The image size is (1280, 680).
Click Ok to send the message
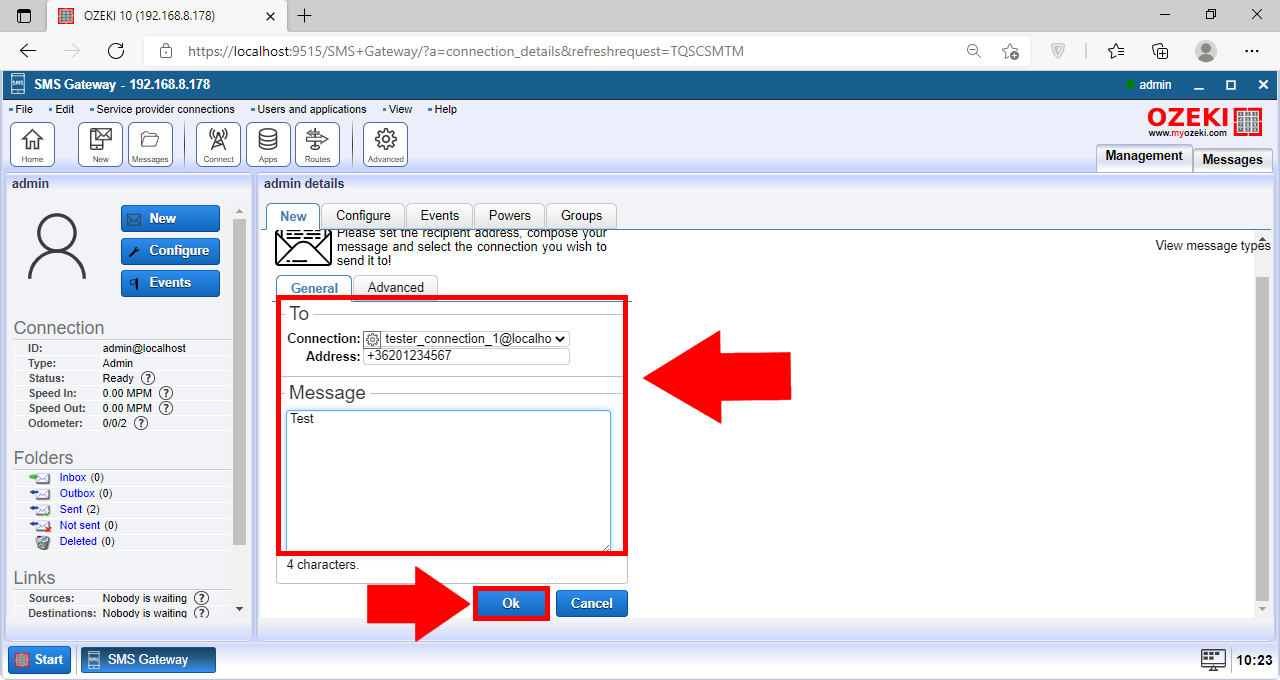511,603
